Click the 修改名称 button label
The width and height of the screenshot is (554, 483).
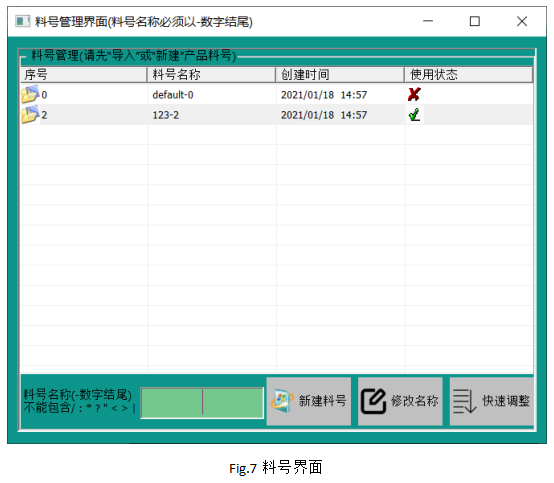coord(414,401)
